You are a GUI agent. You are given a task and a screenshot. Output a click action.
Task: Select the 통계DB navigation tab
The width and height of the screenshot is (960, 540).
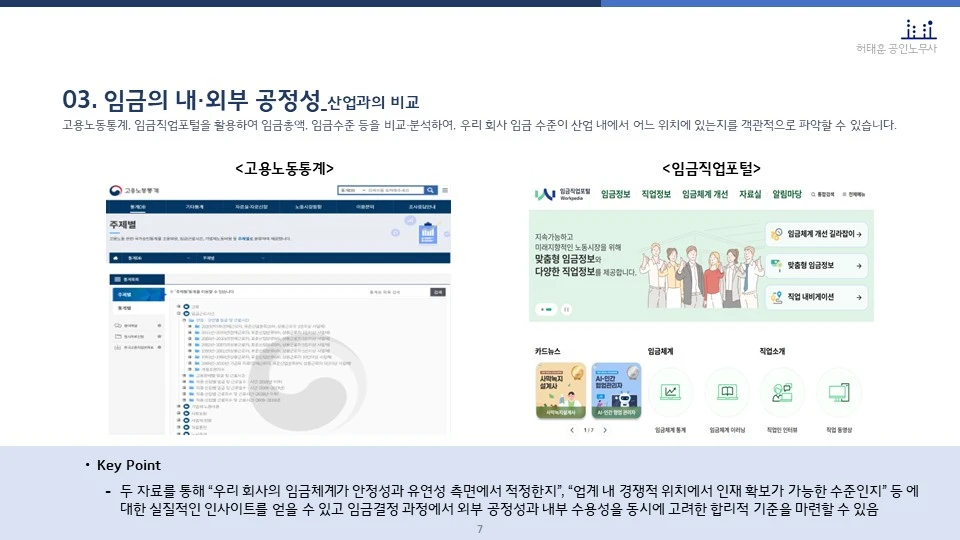click(x=138, y=207)
